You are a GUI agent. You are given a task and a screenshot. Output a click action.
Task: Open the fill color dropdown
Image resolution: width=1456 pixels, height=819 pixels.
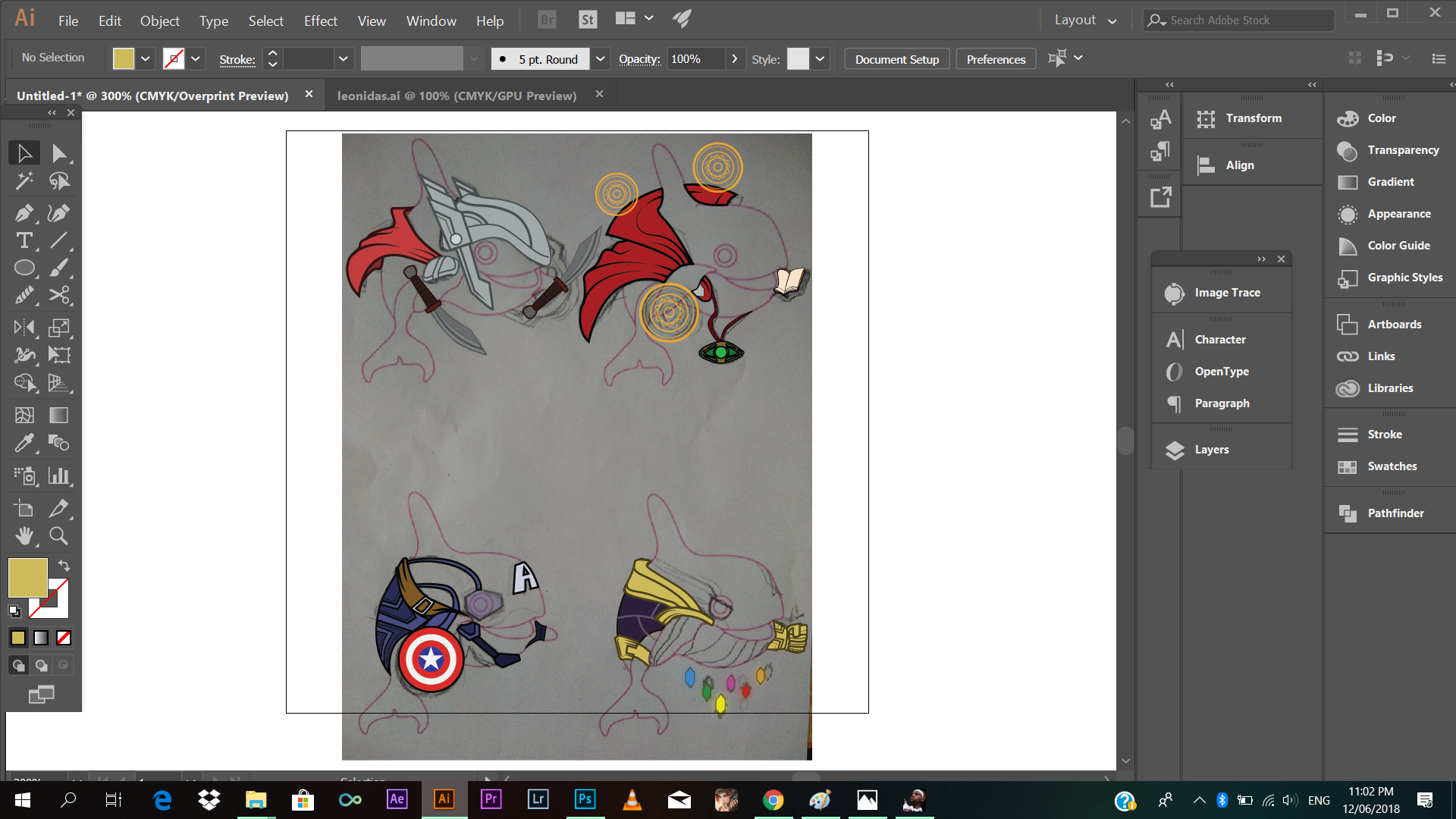pyautogui.click(x=145, y=58)
